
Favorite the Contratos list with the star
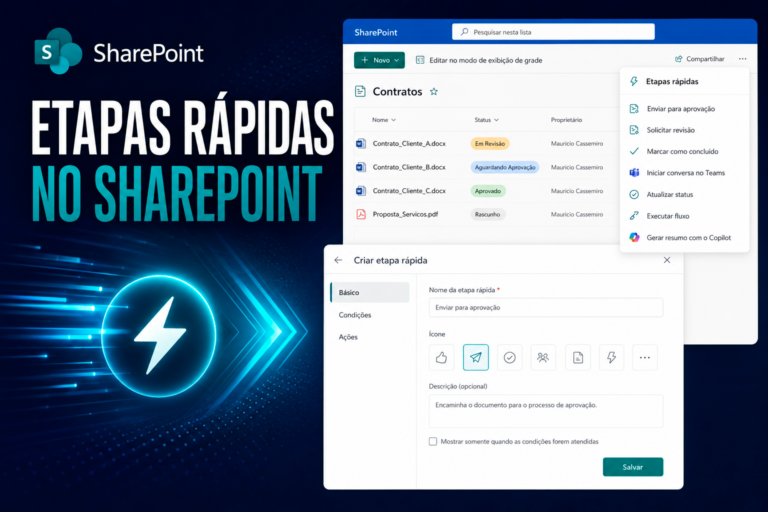coord(433,91)
